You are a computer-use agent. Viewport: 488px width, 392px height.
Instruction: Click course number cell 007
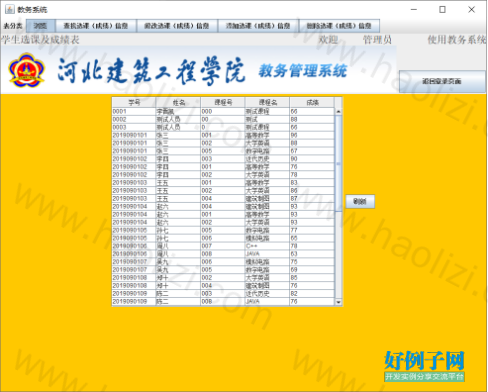[x=223, y=246]
